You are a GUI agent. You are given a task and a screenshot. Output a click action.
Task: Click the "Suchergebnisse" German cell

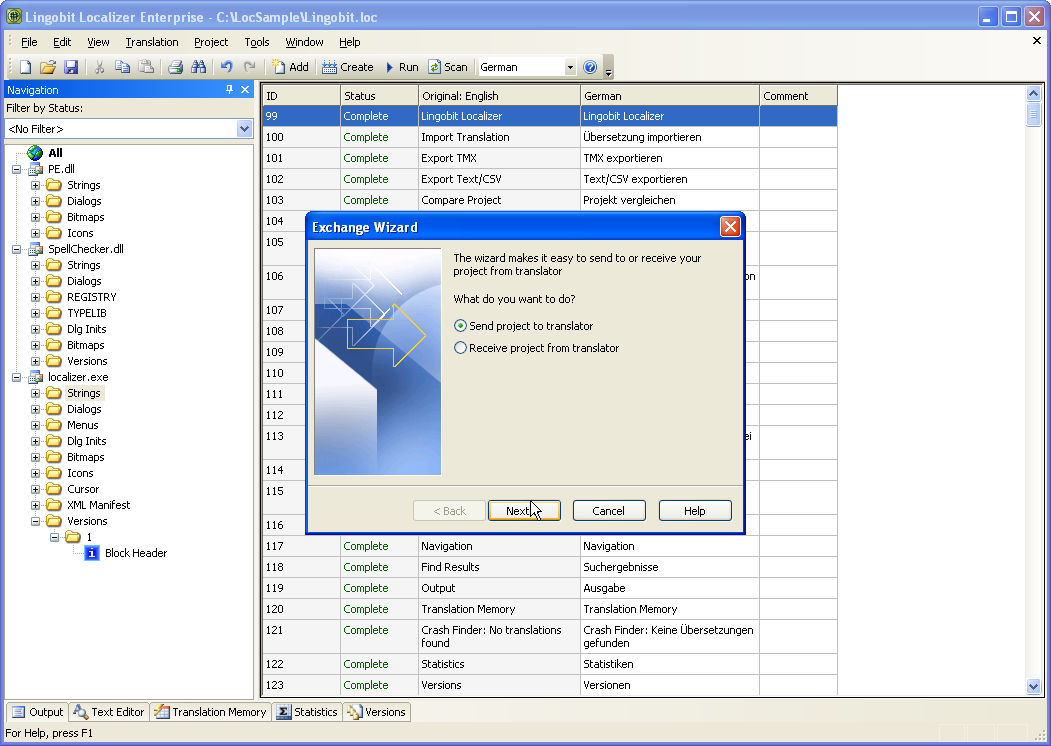670,567
